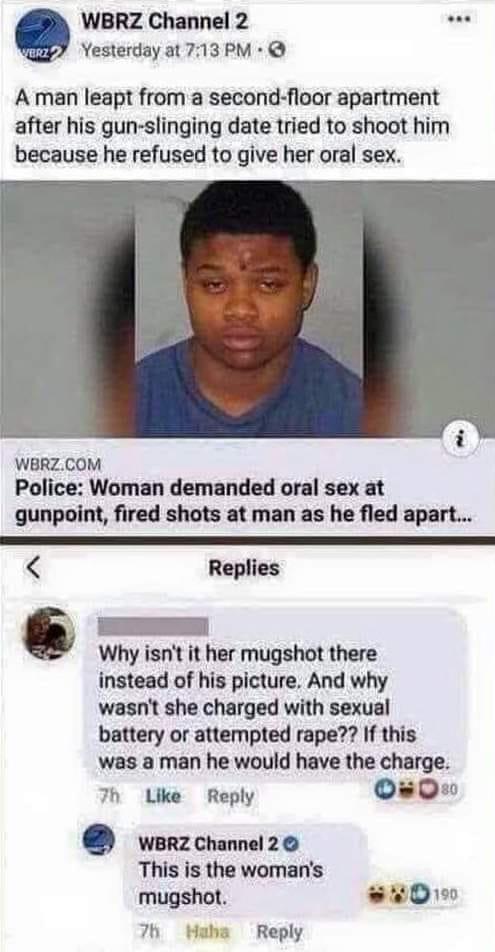Reply to the mugshot question comment
Image resolution: width=495 pixels, height=952 pixels.
point(231,797)
